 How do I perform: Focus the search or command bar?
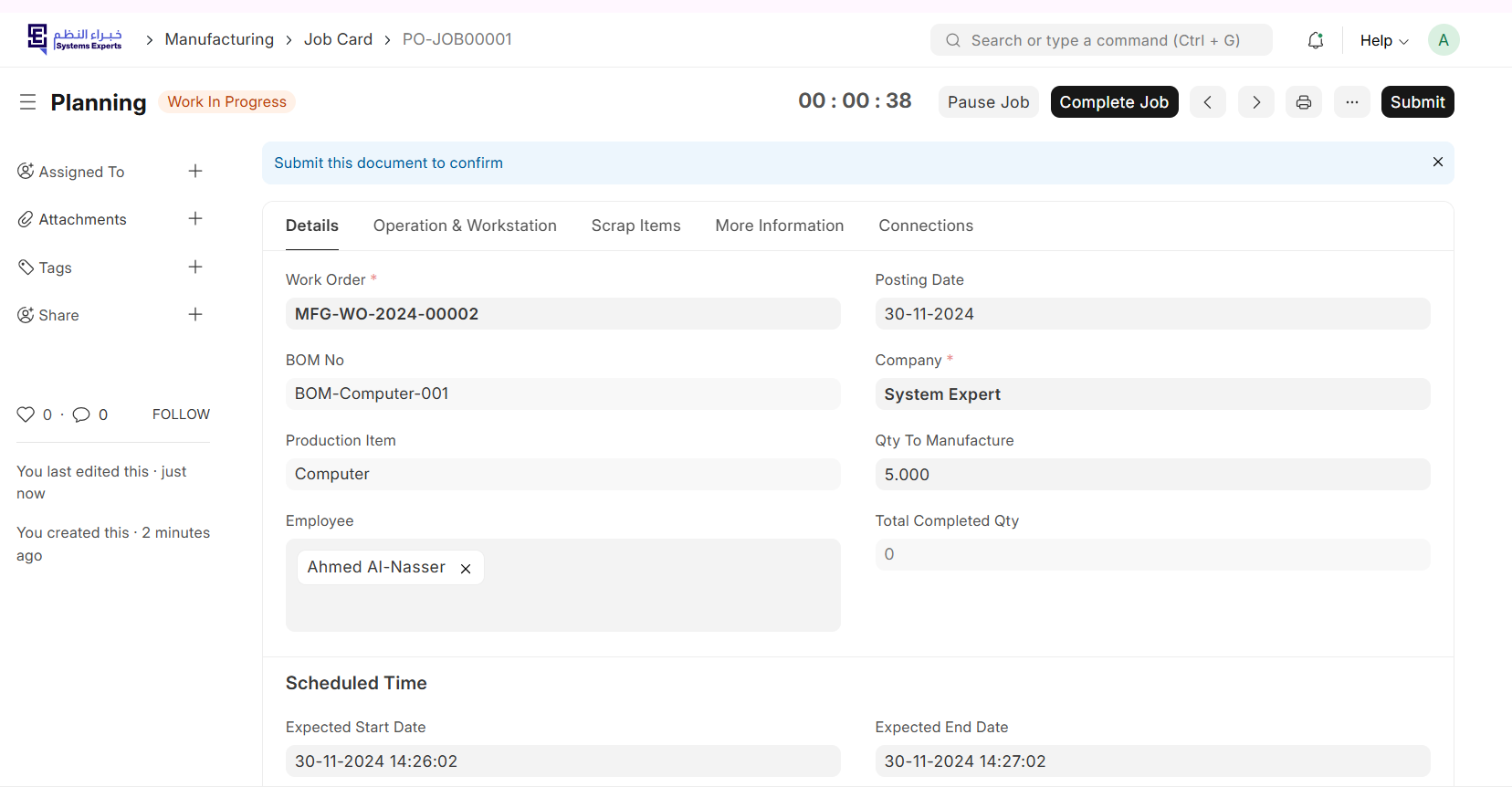1100,40
